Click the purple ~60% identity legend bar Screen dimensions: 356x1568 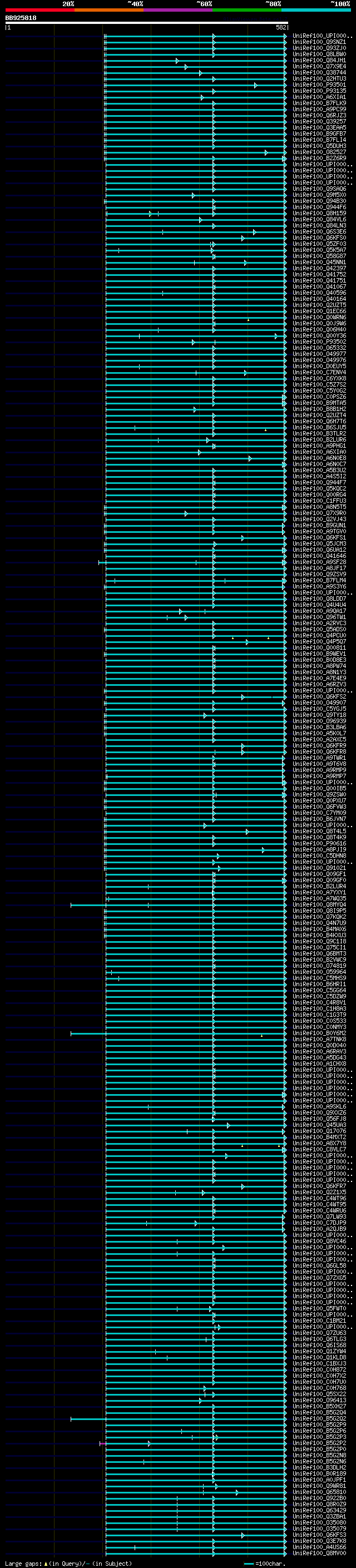(179, 10)
